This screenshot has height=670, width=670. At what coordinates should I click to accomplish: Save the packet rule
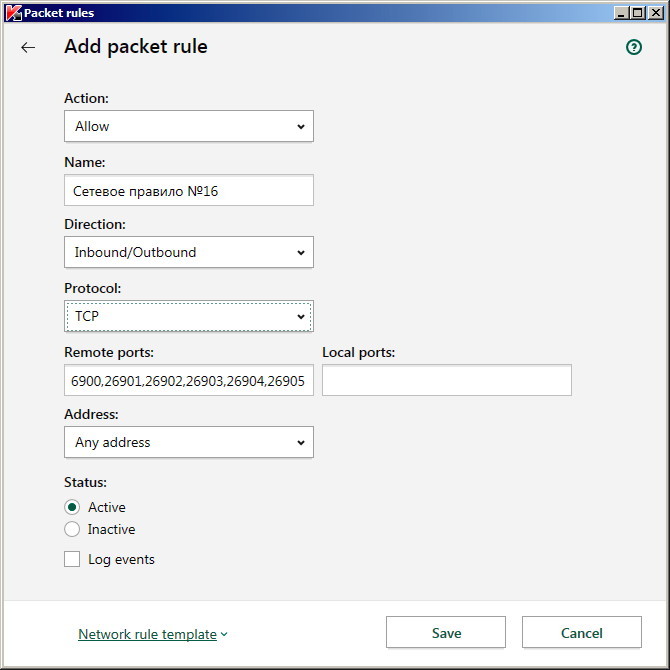446,632
